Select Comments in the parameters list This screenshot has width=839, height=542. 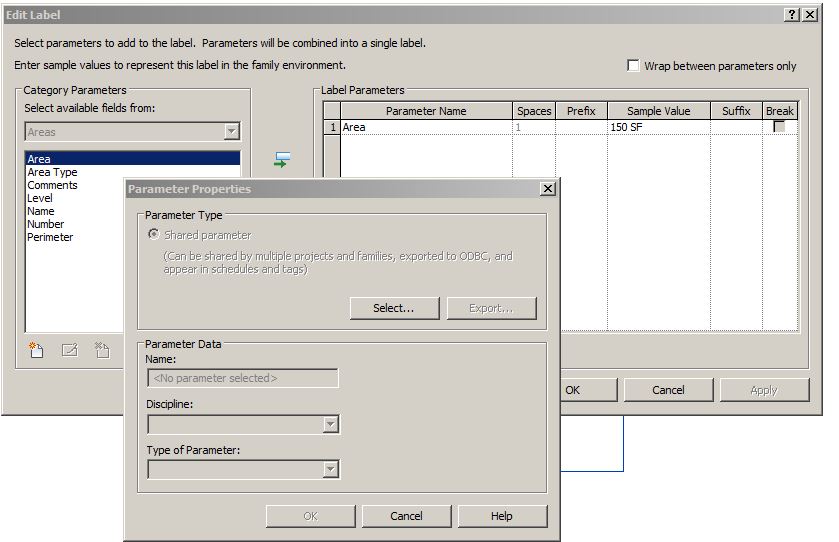pos(52,185)
